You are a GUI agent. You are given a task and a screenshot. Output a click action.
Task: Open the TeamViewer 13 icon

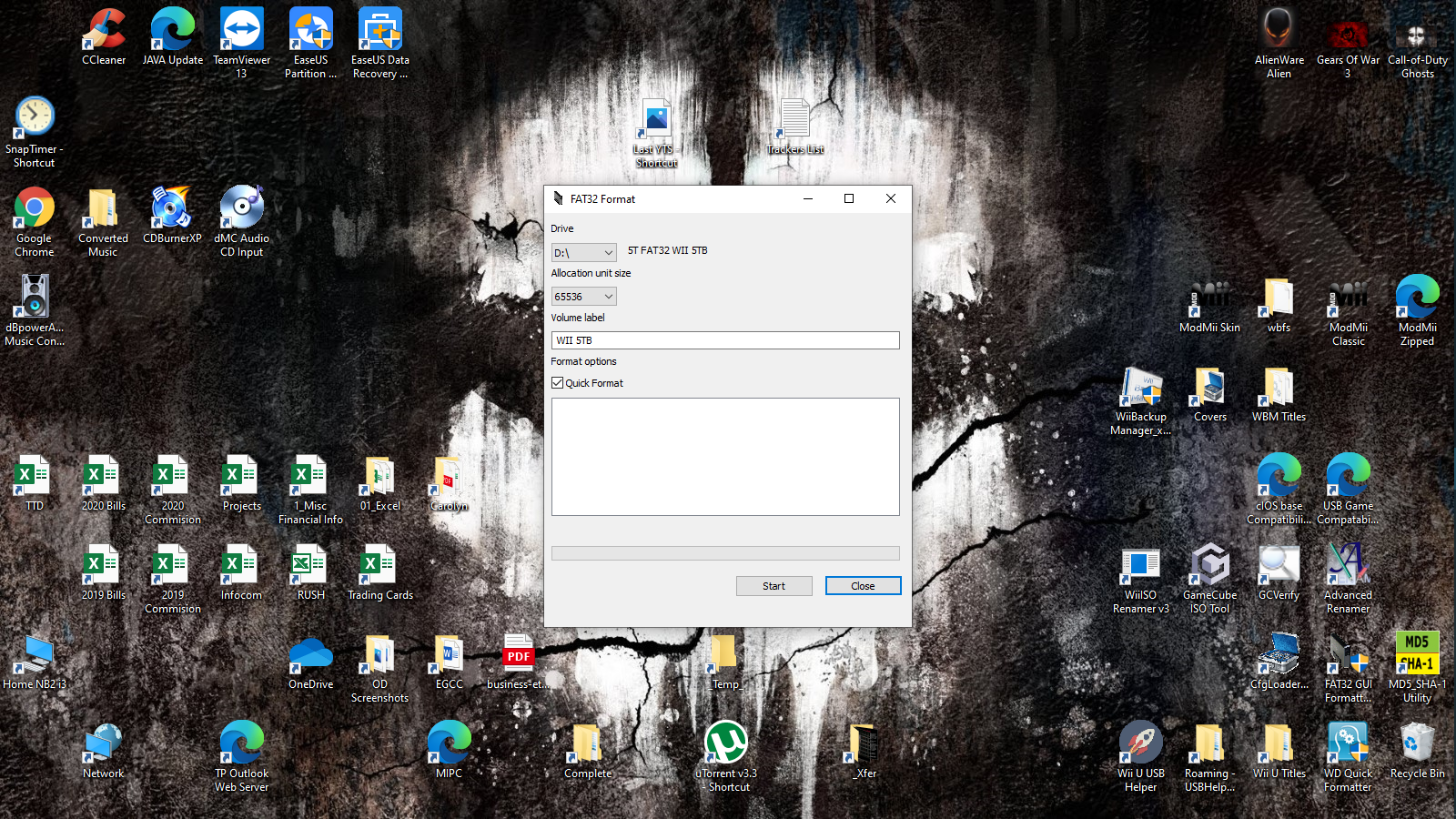(x=242, y=29)
